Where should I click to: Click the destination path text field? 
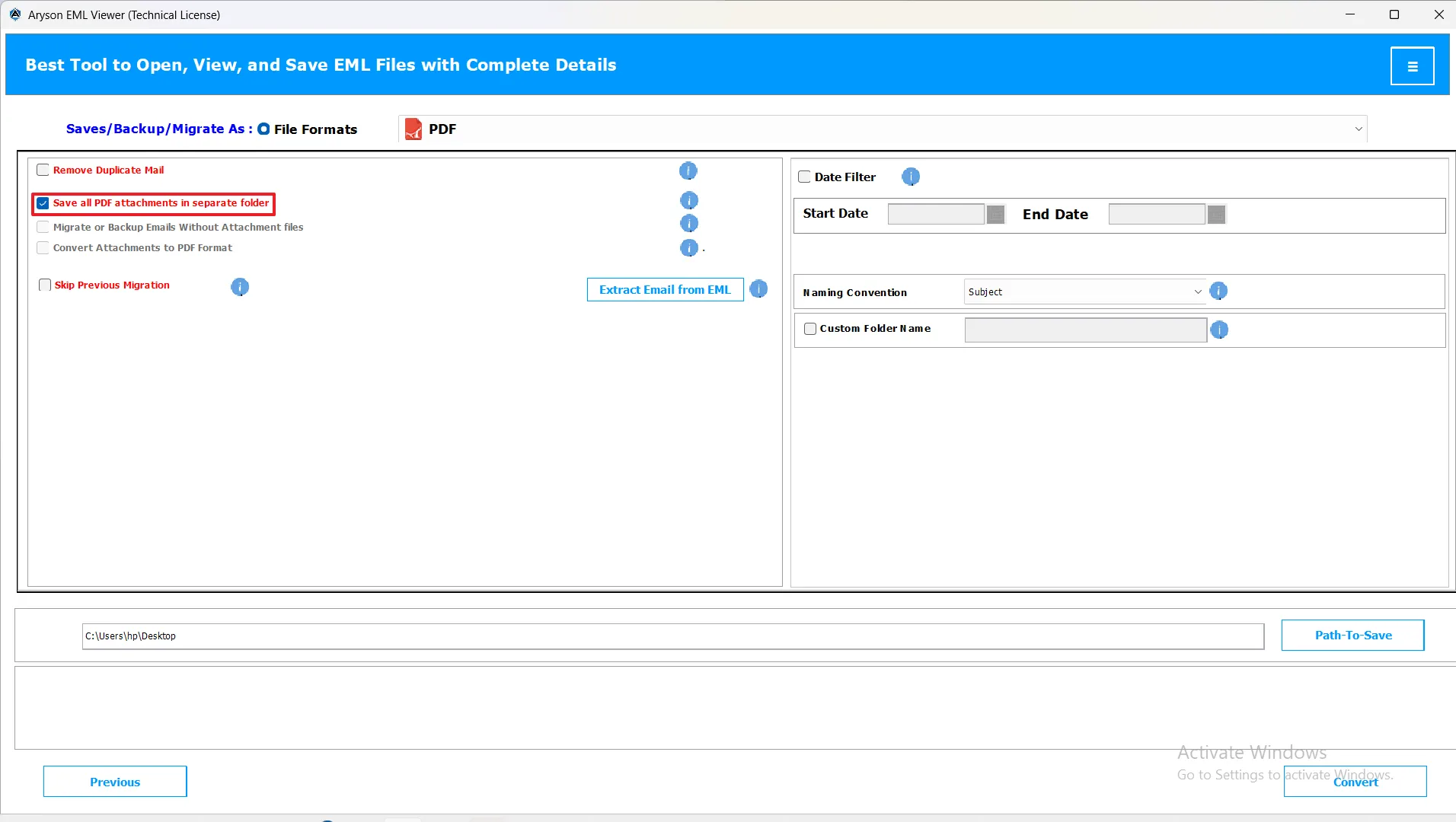pos(672,636)
